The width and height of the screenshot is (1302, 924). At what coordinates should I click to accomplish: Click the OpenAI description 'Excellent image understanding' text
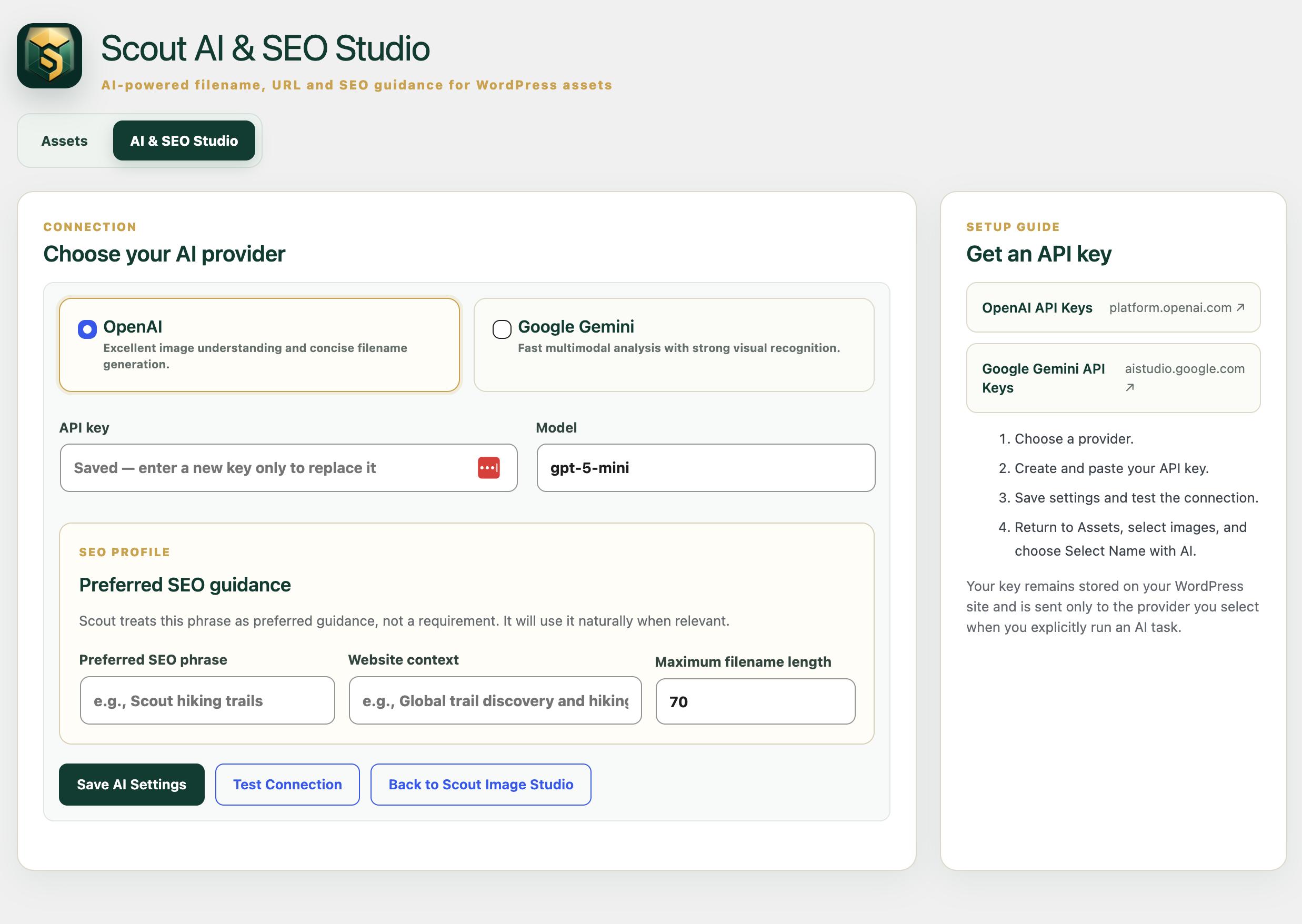(255, 356)
